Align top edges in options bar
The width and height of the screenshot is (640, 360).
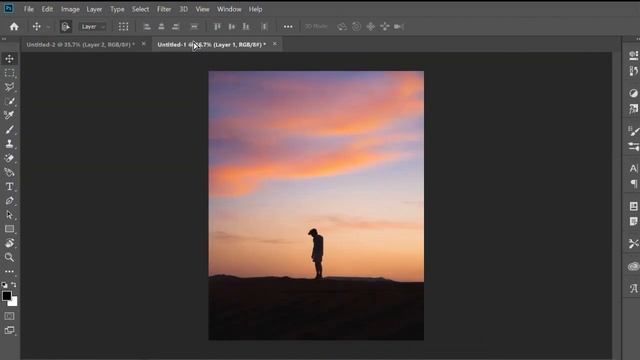click(217, 27)
